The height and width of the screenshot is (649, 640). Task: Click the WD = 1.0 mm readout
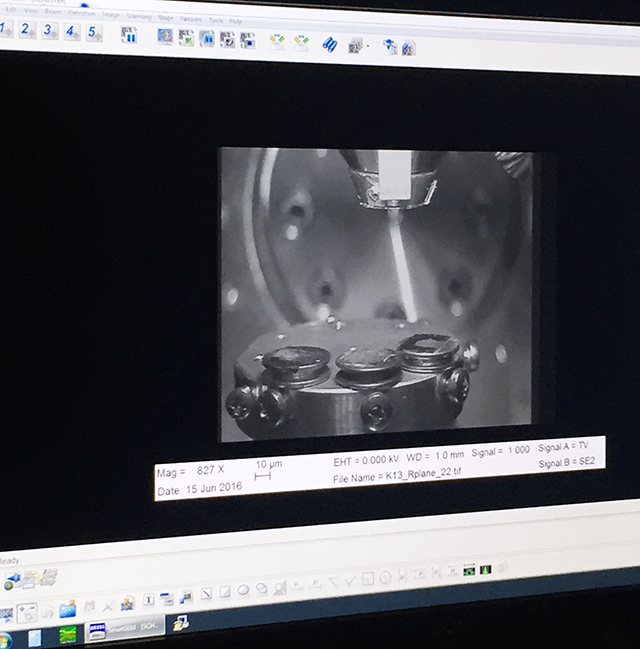point(435,456)
